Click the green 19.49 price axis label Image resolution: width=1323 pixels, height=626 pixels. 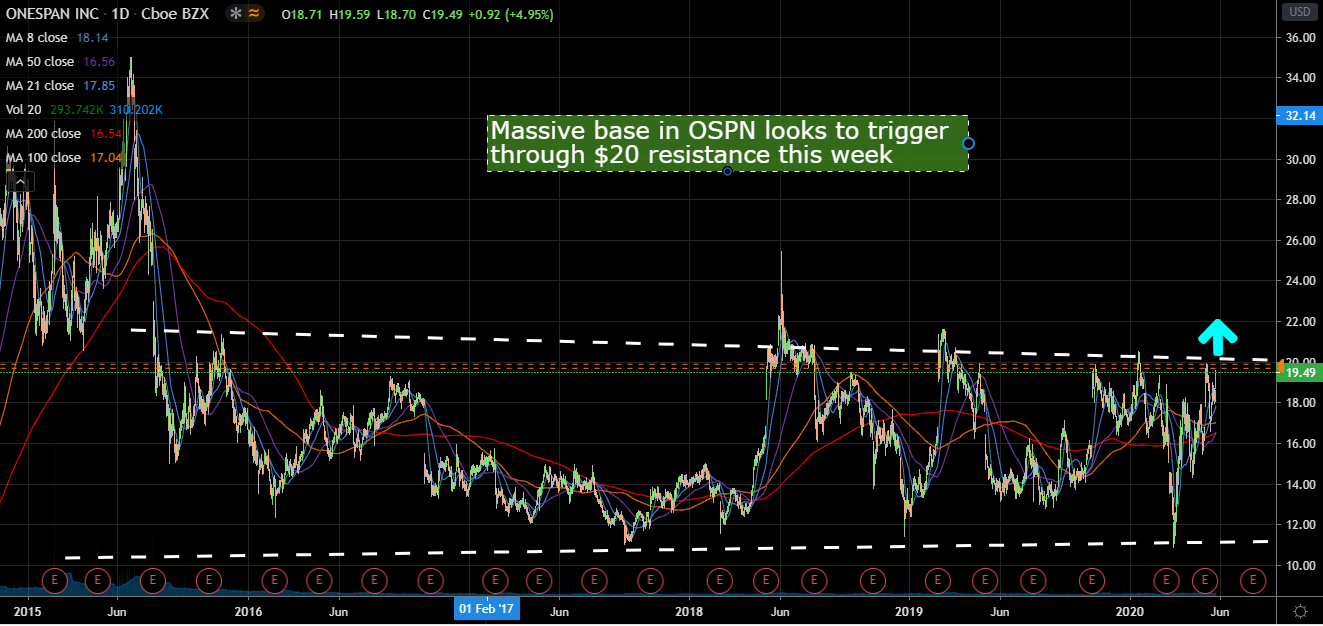pos(1299,373)
